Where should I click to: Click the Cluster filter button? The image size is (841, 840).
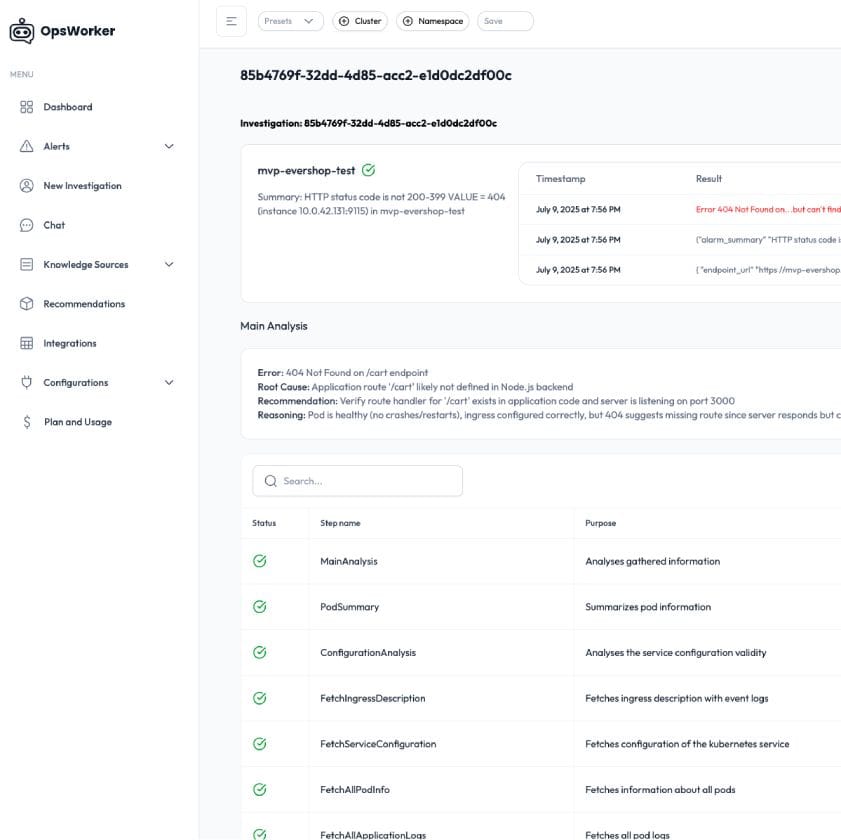point(360,21)
